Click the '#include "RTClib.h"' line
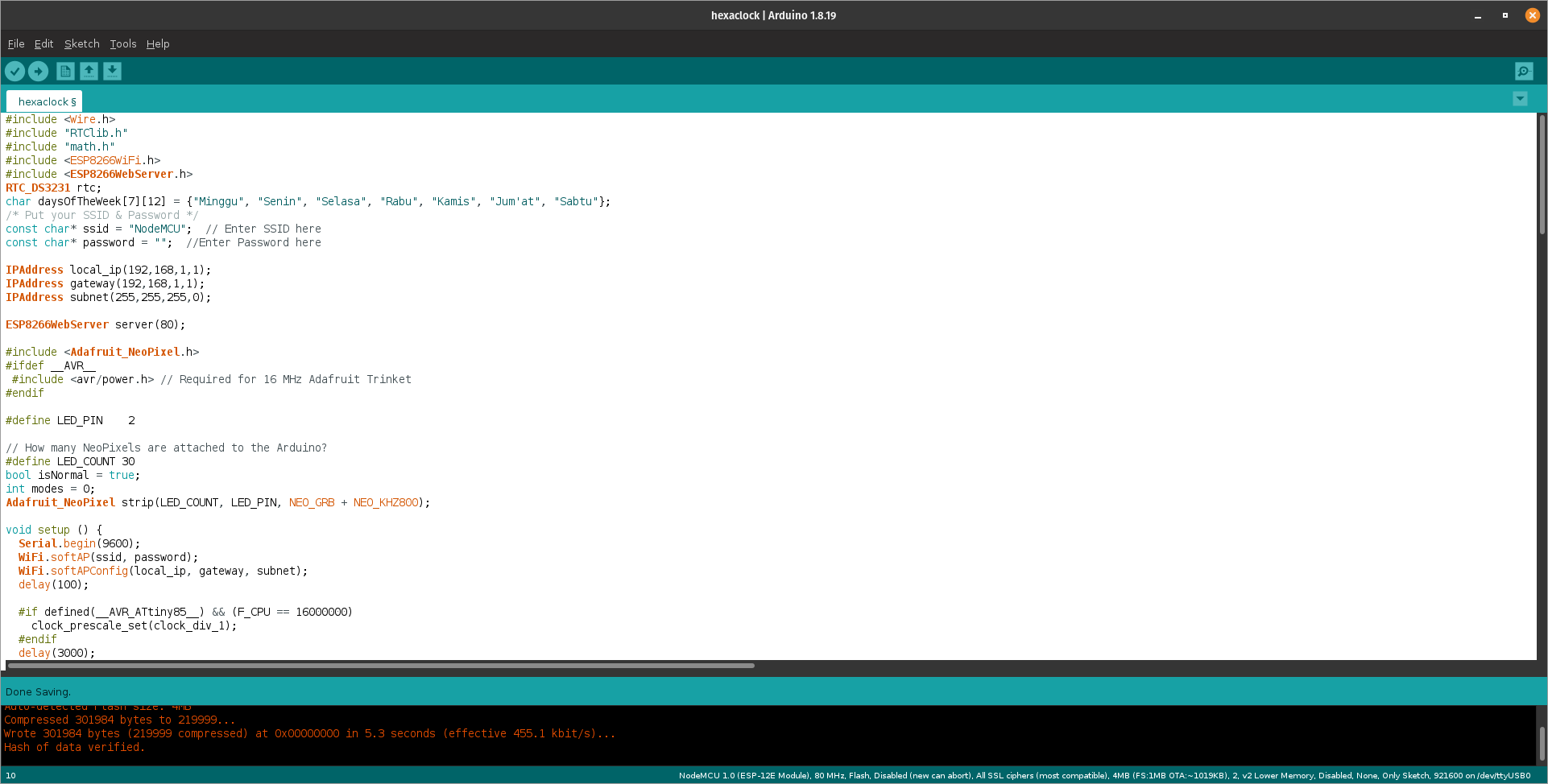 click(67, 134)
